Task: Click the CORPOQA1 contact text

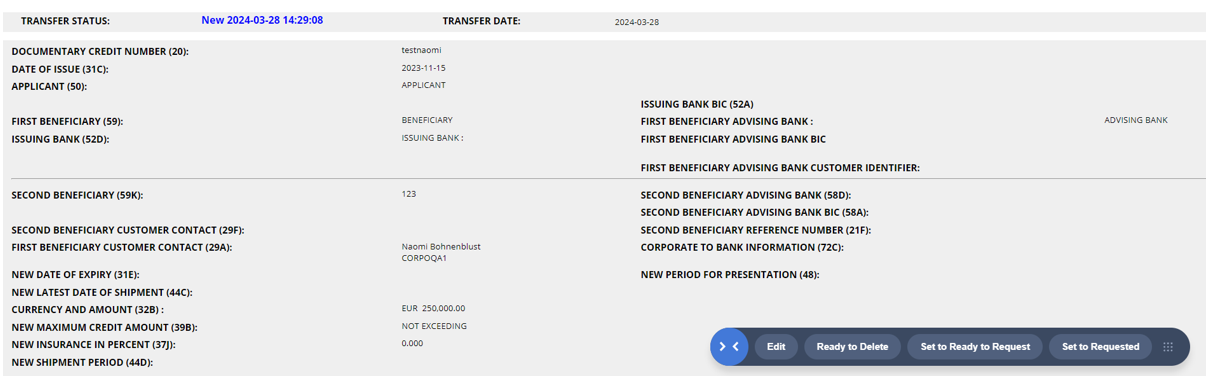Action: [424, 258]
